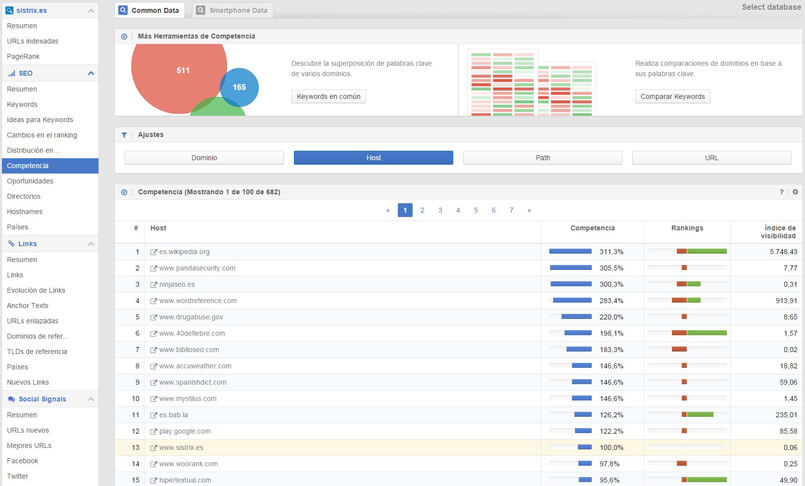This screenshot has width=805, height=486.
Task: Click the Links chain icon in sidebar
Action: 11,244
